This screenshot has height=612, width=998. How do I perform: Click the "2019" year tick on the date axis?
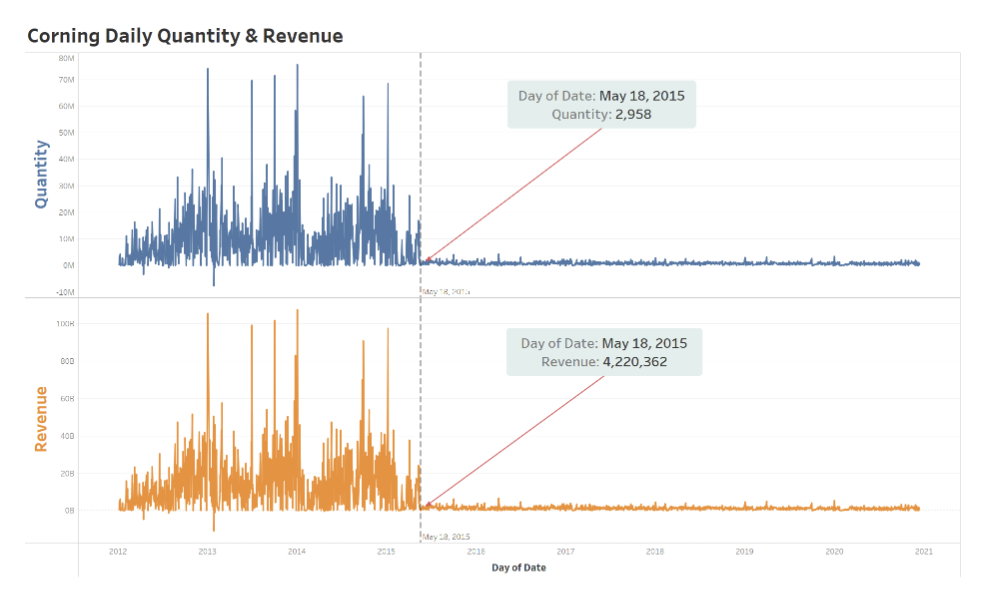click(745, 552)
